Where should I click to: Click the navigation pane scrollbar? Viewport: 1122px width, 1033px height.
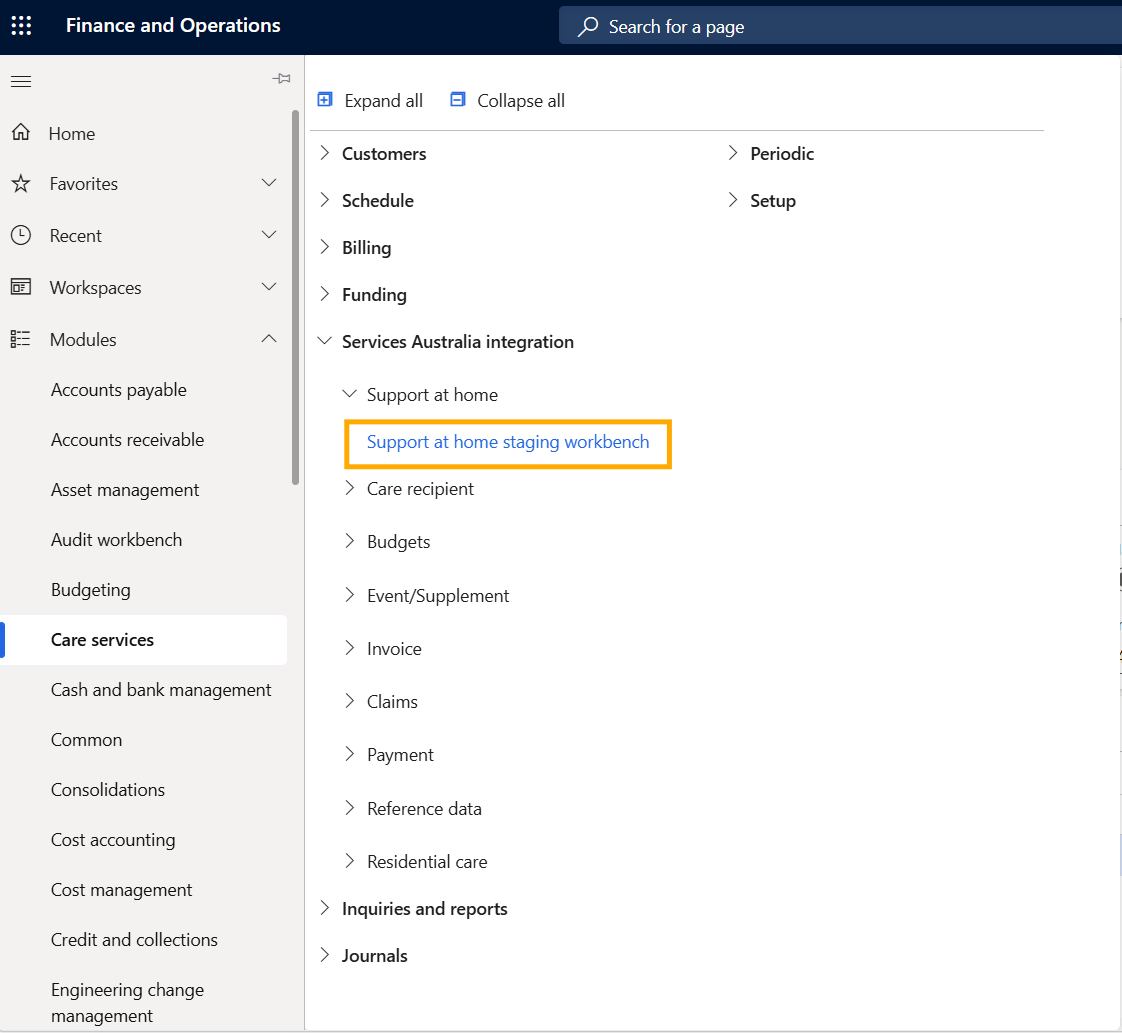tap(295, 298)
